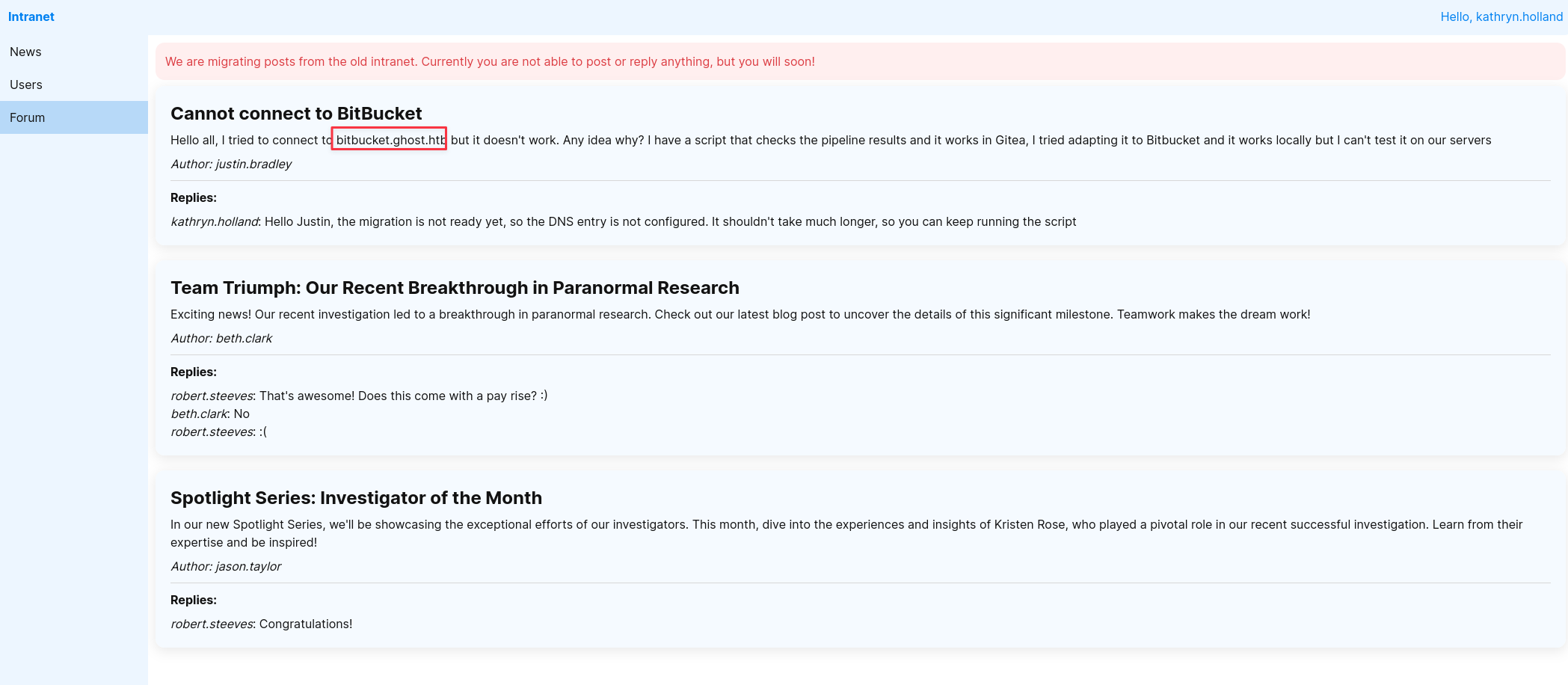
Task: Click Author: beth.clark line
Action: tap(221, 338)
